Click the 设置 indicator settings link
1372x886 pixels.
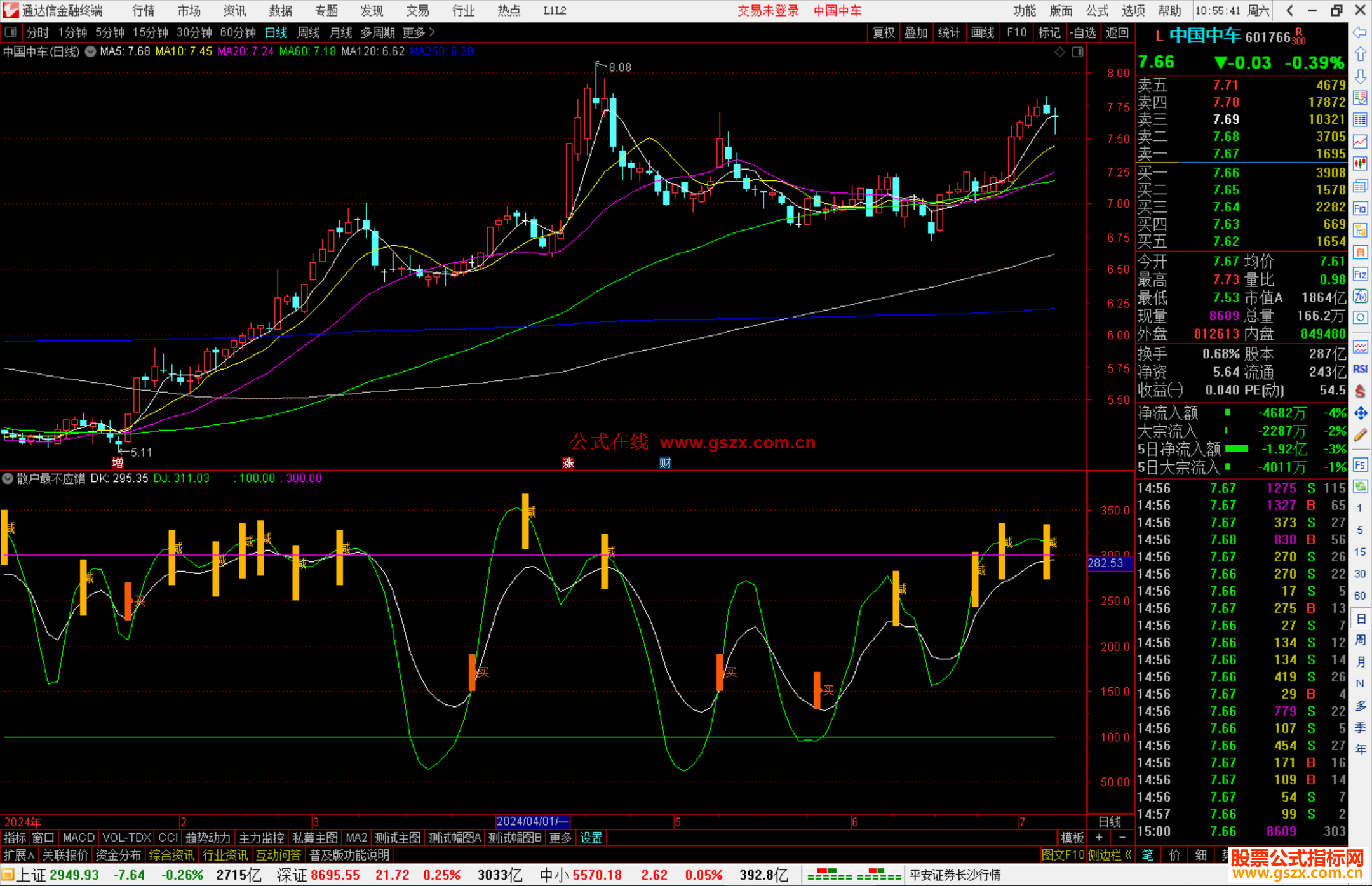[x=591, y=838]
